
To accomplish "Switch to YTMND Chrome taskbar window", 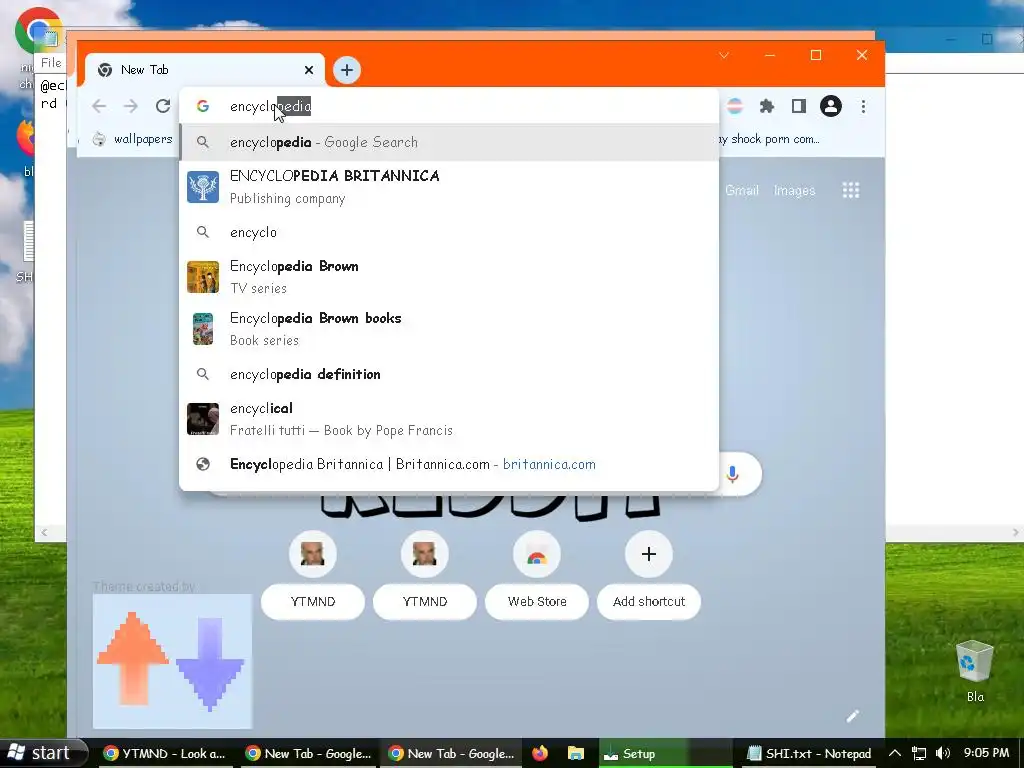I will pos(165,754).
